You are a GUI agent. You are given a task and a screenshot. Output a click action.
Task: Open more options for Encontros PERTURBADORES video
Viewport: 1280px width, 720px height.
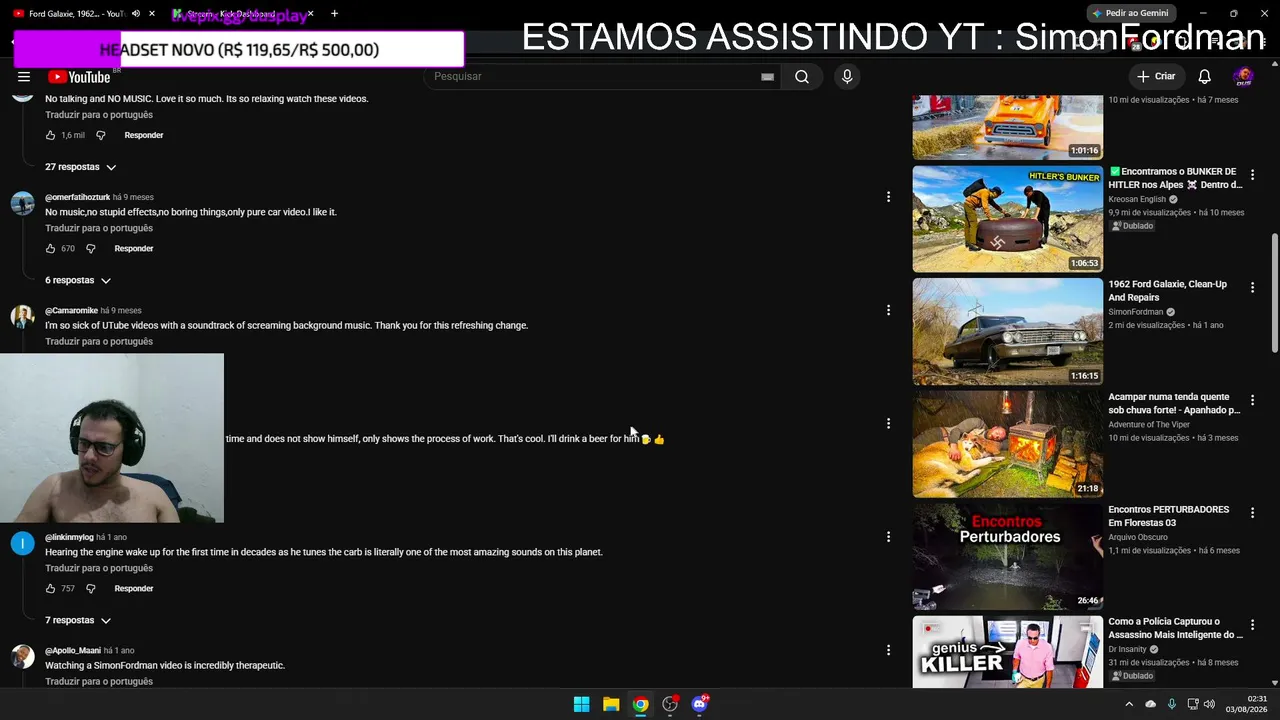(x=1252, y=513)
